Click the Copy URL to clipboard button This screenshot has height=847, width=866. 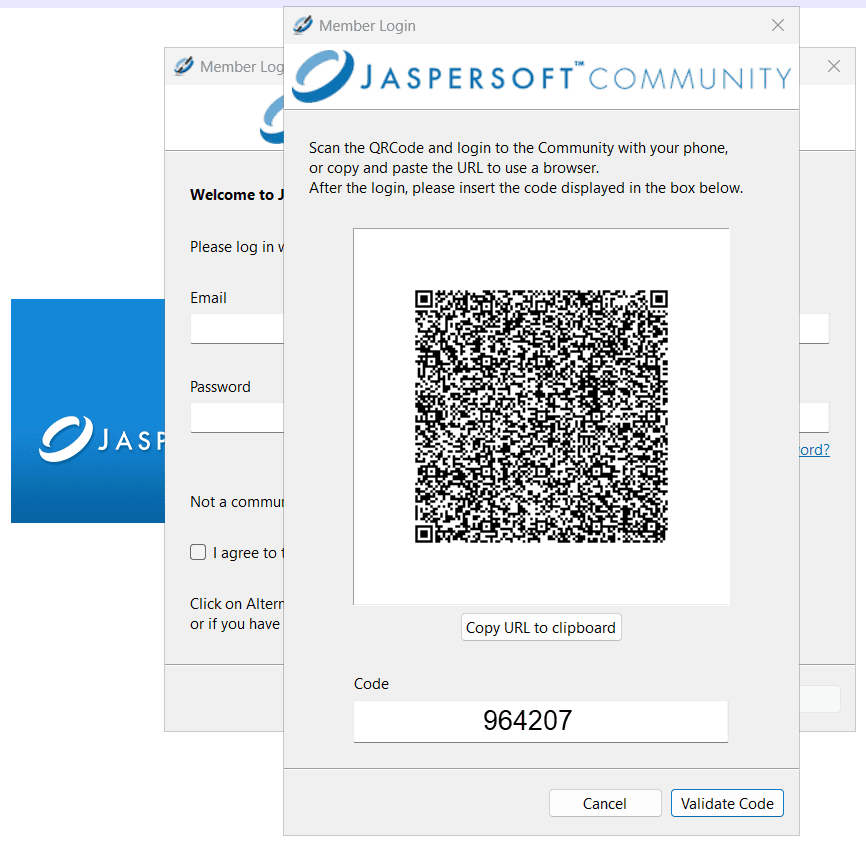(x=541, y=627)
